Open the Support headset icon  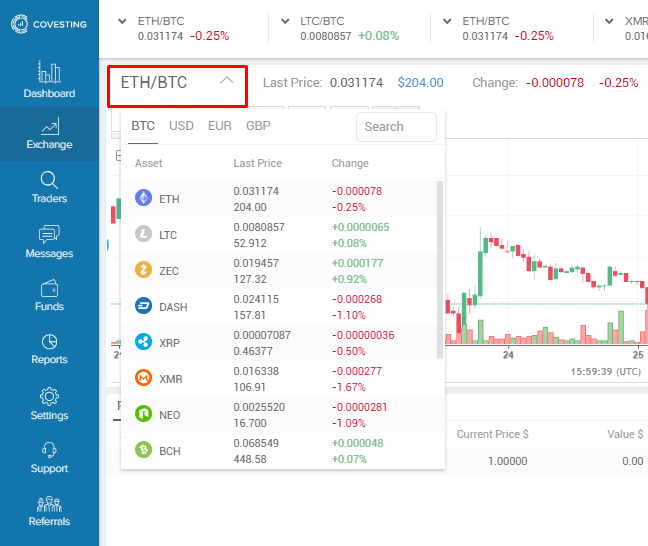[x=49, y=450]
